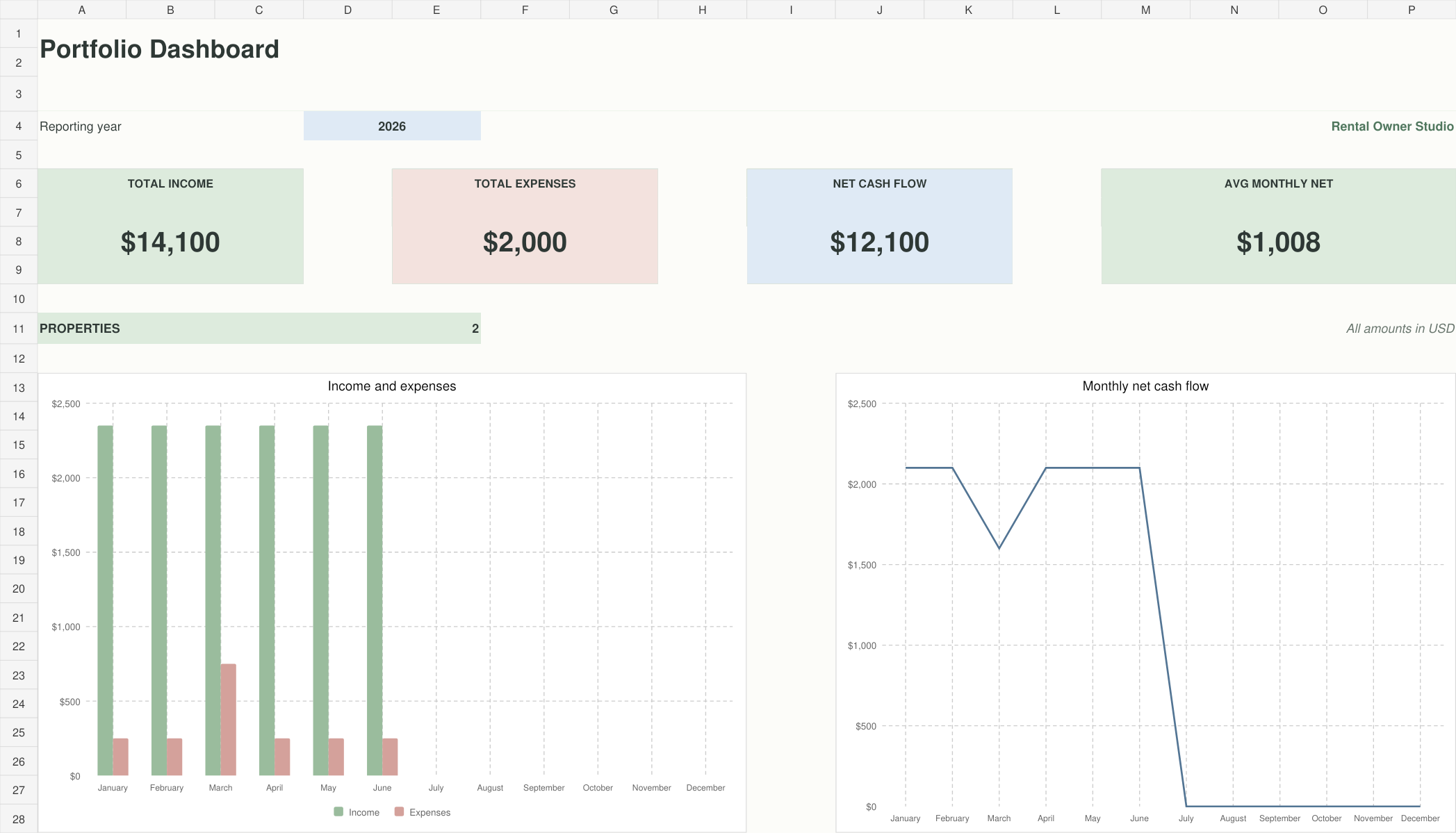
Task: Click the July label in the line chart axis
Action: tap(1186, 818)
